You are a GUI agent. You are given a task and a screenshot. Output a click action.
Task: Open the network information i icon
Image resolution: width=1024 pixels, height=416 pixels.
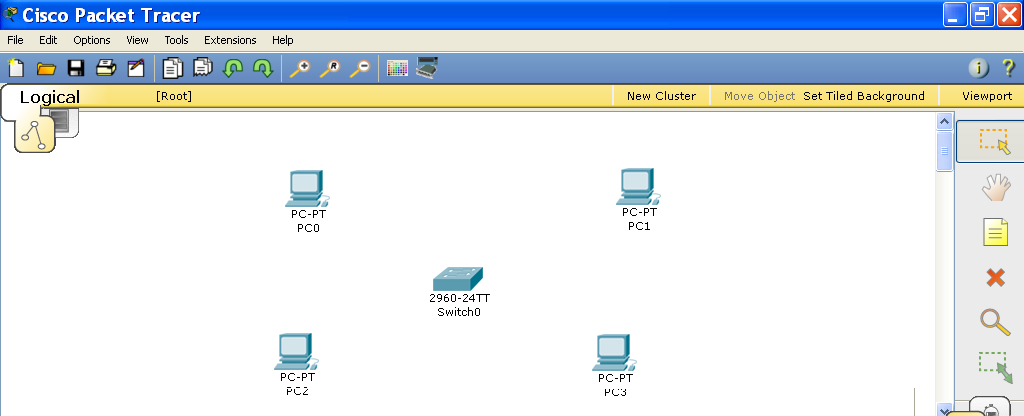pyautogui.click(x=978, y=67)
